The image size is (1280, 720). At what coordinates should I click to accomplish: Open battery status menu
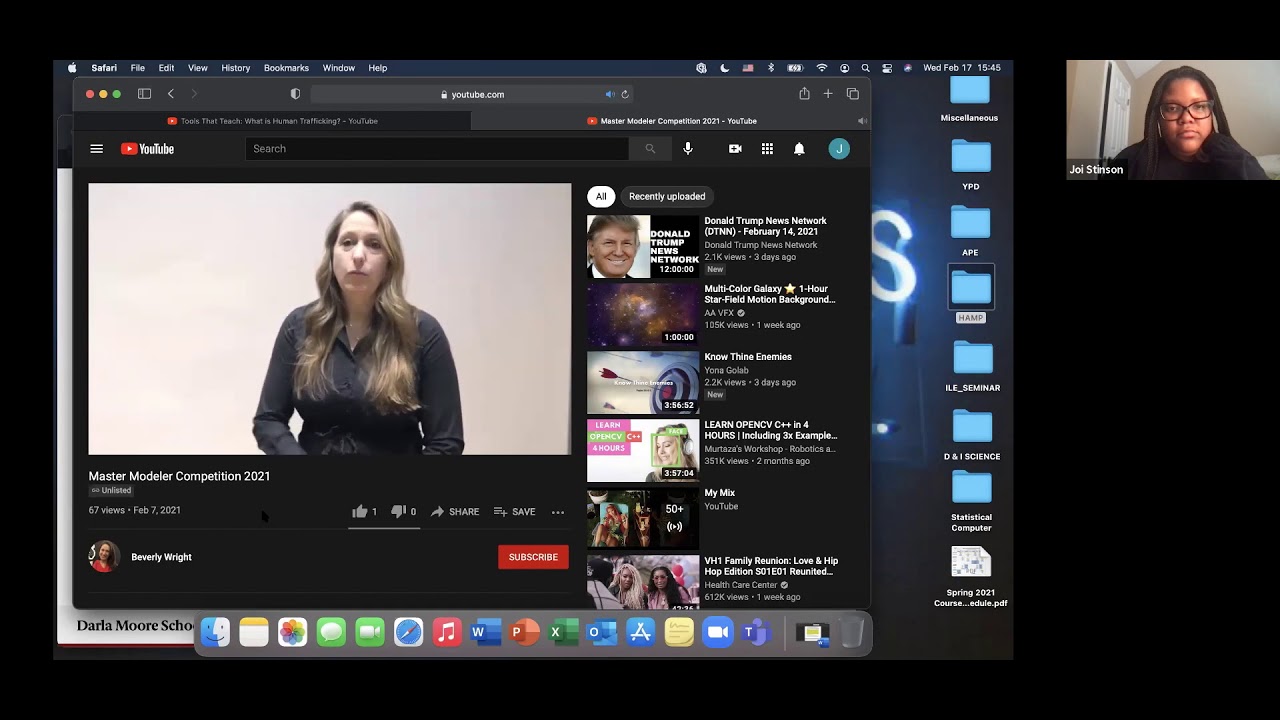click(x=795, y=68)
